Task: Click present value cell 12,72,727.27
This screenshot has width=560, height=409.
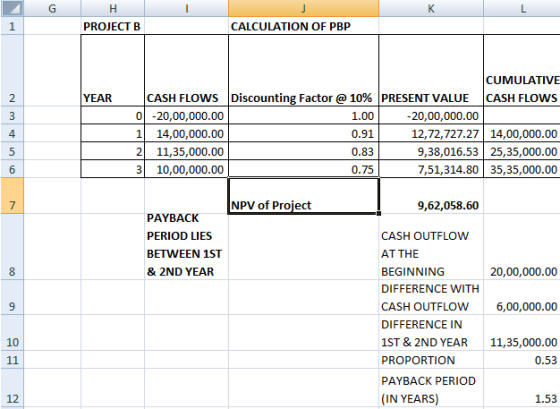Action: (431, 133)
